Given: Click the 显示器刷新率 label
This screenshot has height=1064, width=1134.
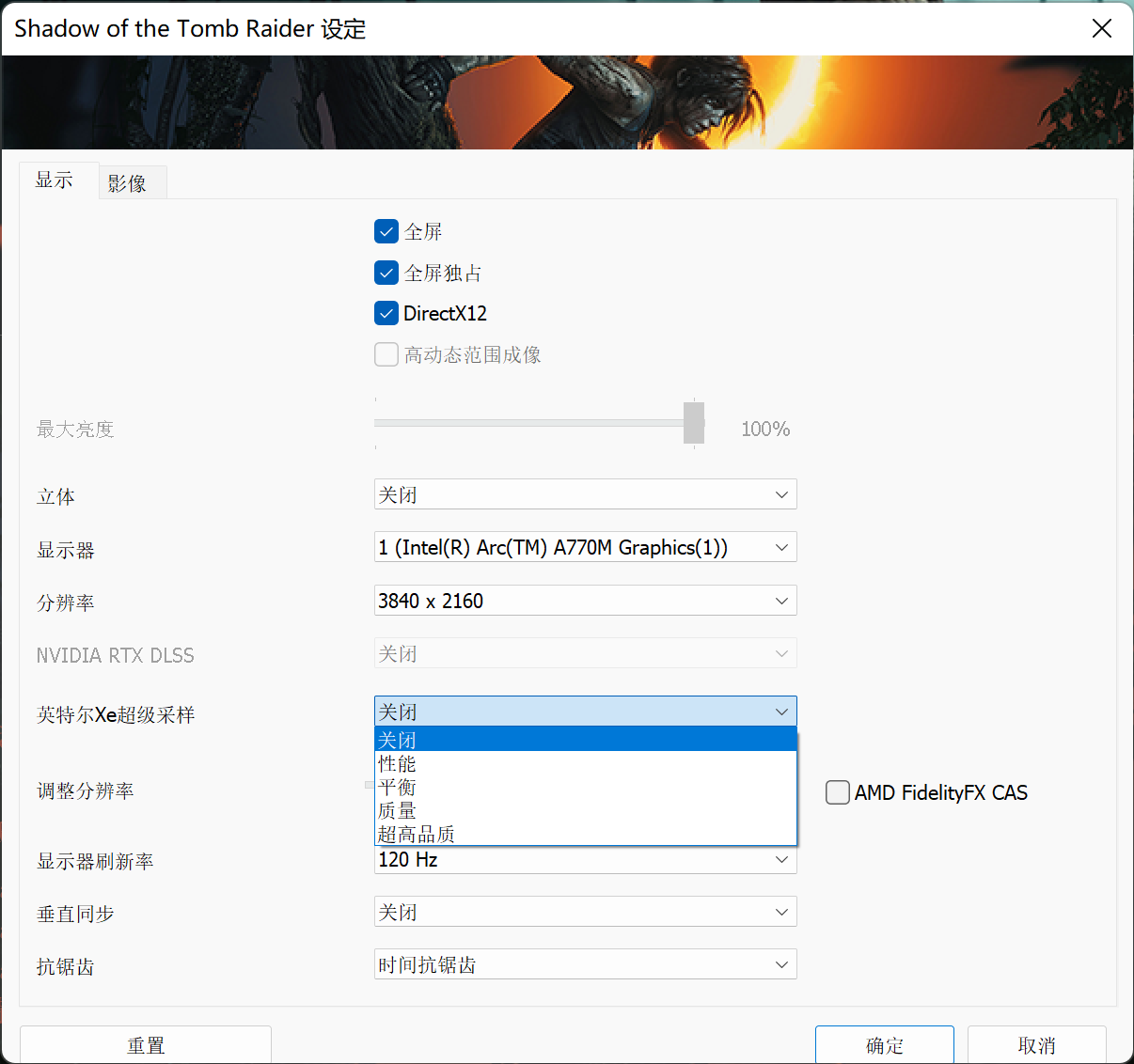Looking at the screenshot, I should coord(95,862).
